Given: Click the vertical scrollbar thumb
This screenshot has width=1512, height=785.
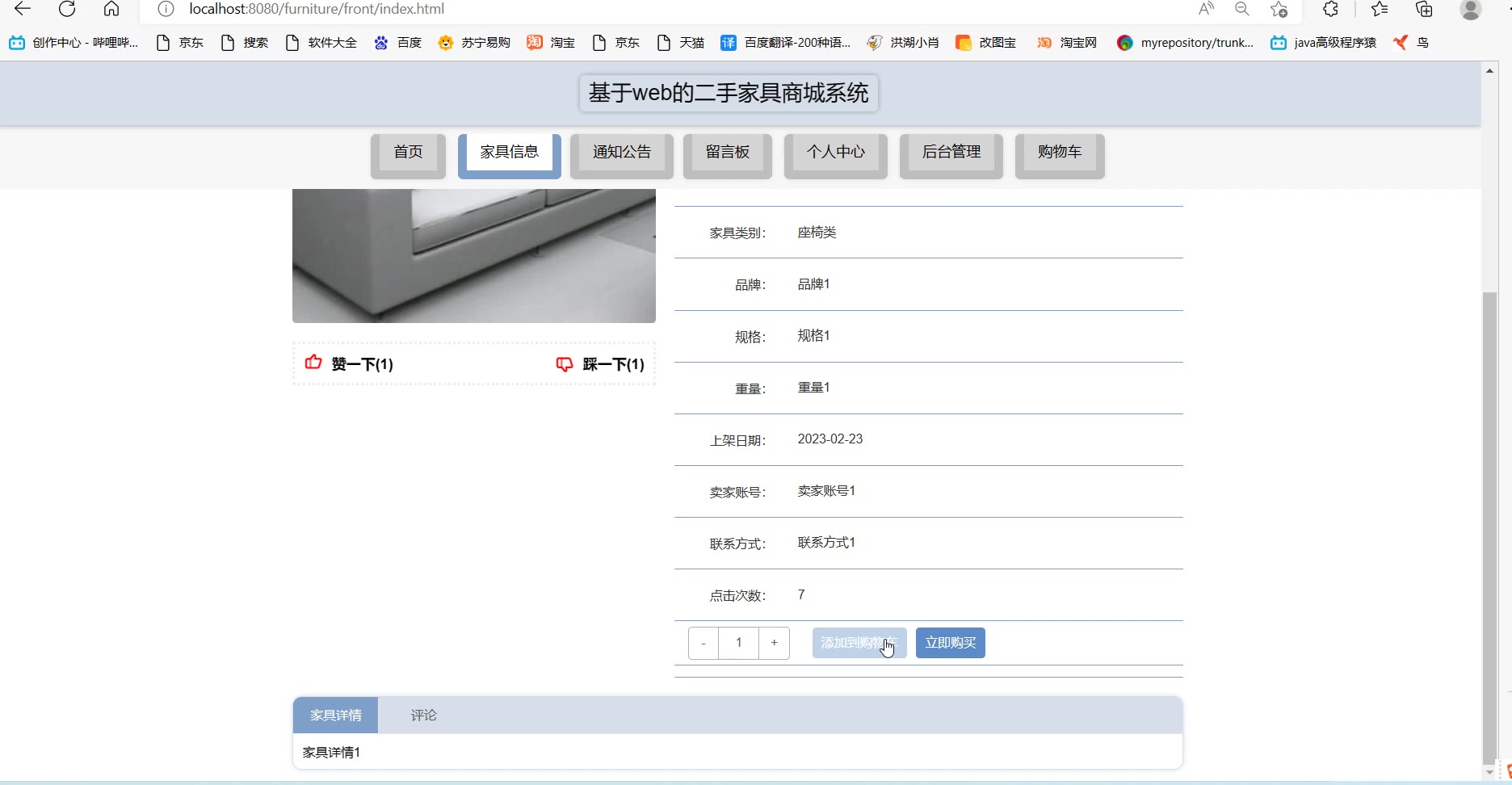Looking at the screenshot, I should 1490,528.
